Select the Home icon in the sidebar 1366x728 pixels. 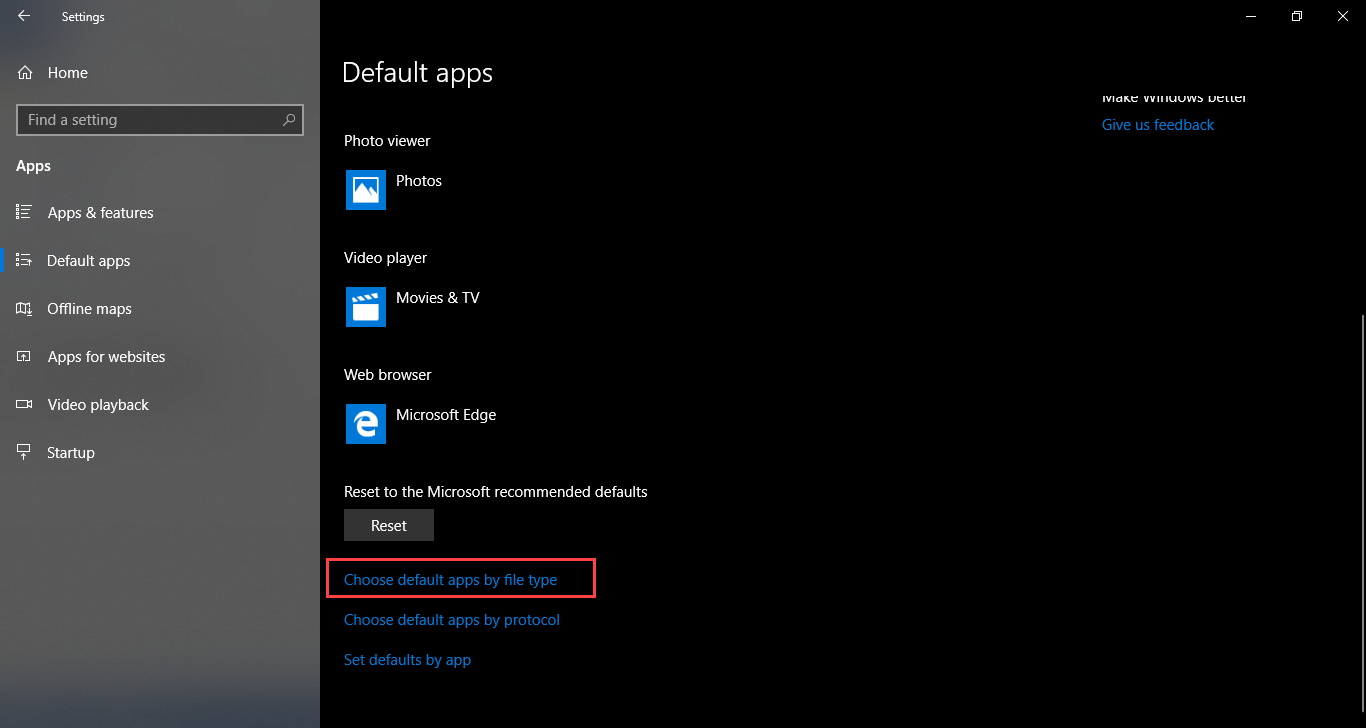[x=23, y=72]
